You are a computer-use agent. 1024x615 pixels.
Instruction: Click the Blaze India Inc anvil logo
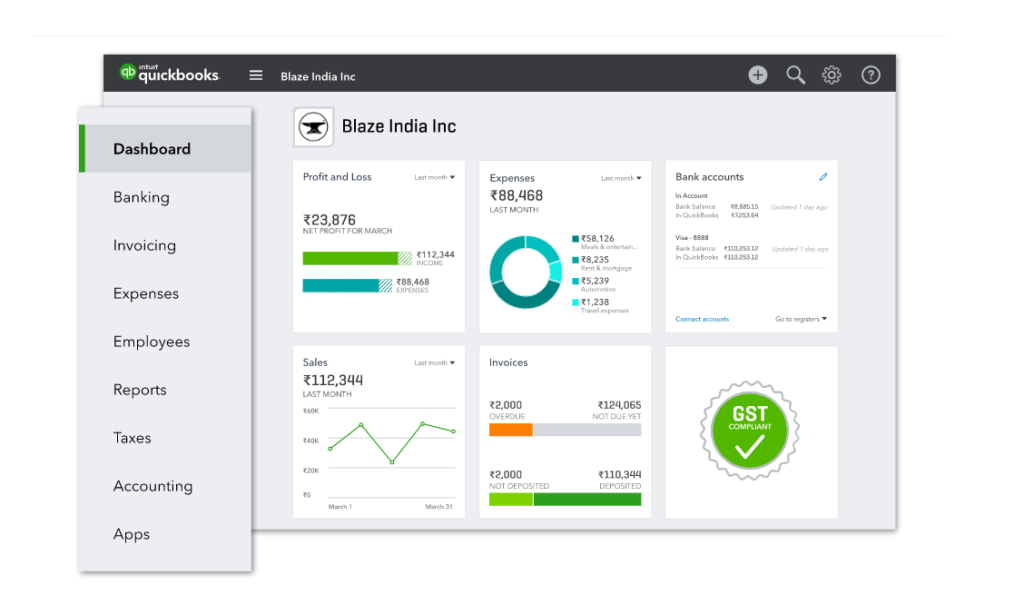click(313, 127)
